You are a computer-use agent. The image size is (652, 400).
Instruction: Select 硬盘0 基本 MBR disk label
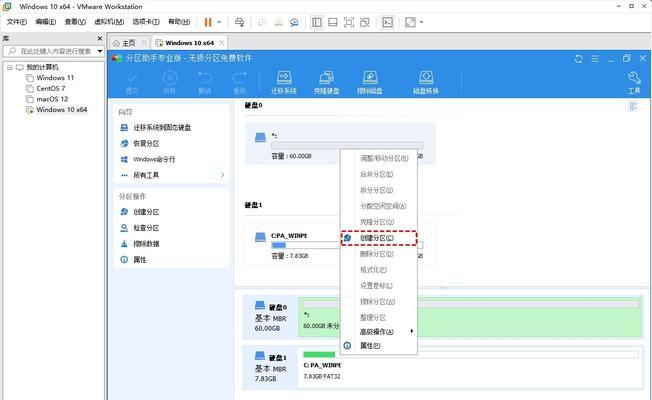tap(271, 316)
